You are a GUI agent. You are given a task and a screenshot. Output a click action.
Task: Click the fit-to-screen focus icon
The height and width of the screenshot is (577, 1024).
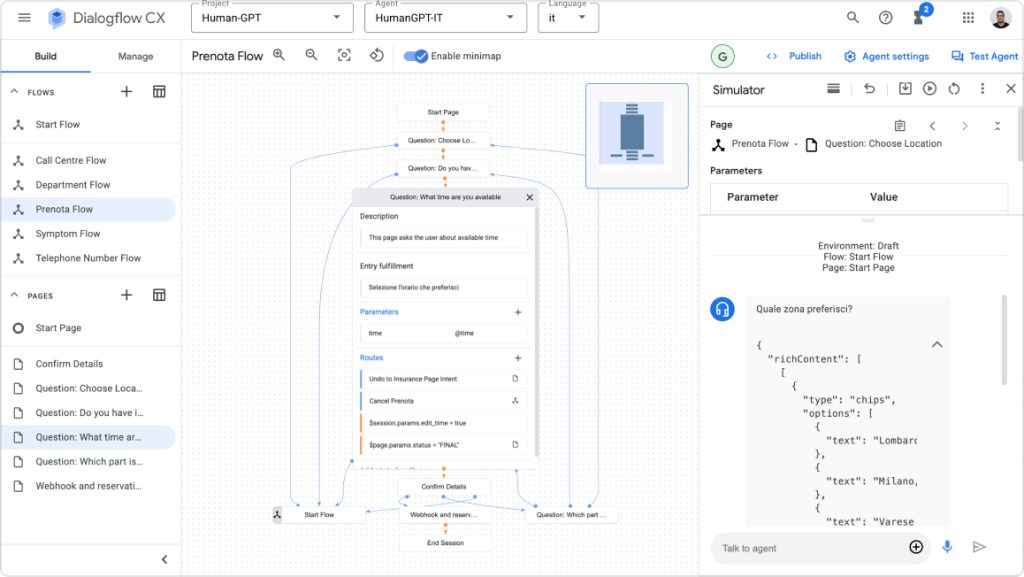coord(344,56)
